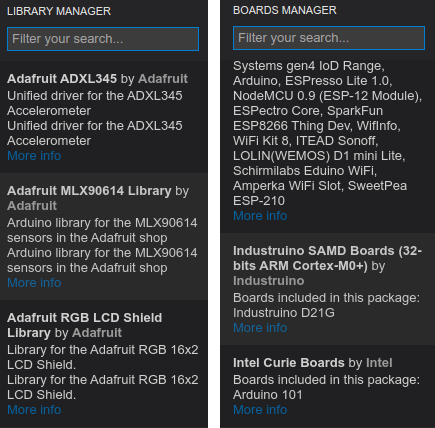Click the NodeMCU 0.9 board list entry
The width and height of the screenshot is (435, 428).
pos(327,96)
